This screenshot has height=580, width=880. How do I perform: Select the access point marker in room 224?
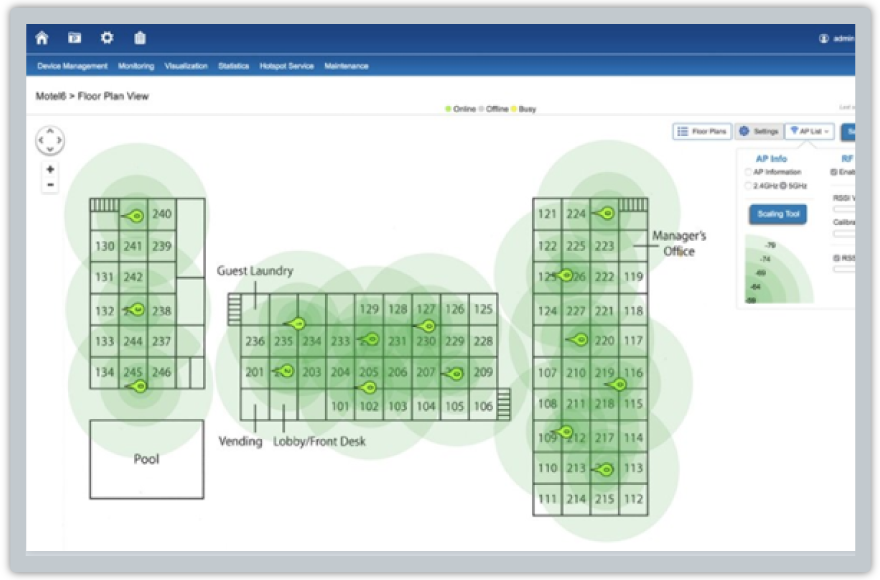point(605,213)
